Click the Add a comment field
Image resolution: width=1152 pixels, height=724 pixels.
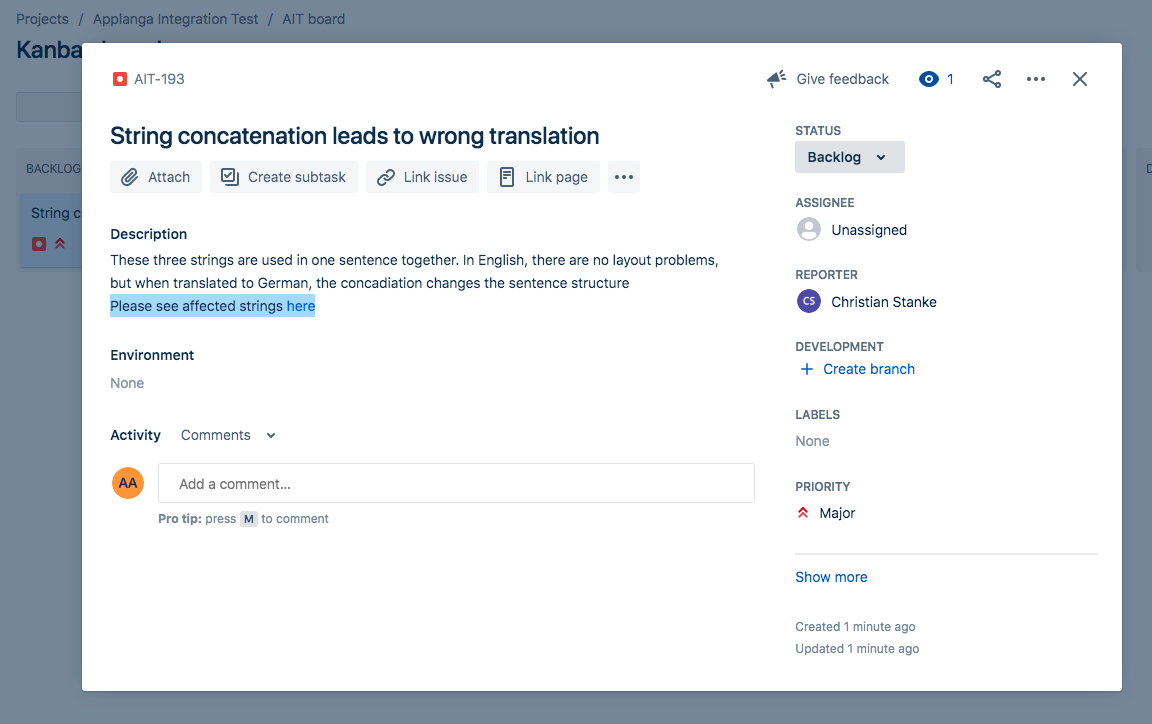(456, 484)
